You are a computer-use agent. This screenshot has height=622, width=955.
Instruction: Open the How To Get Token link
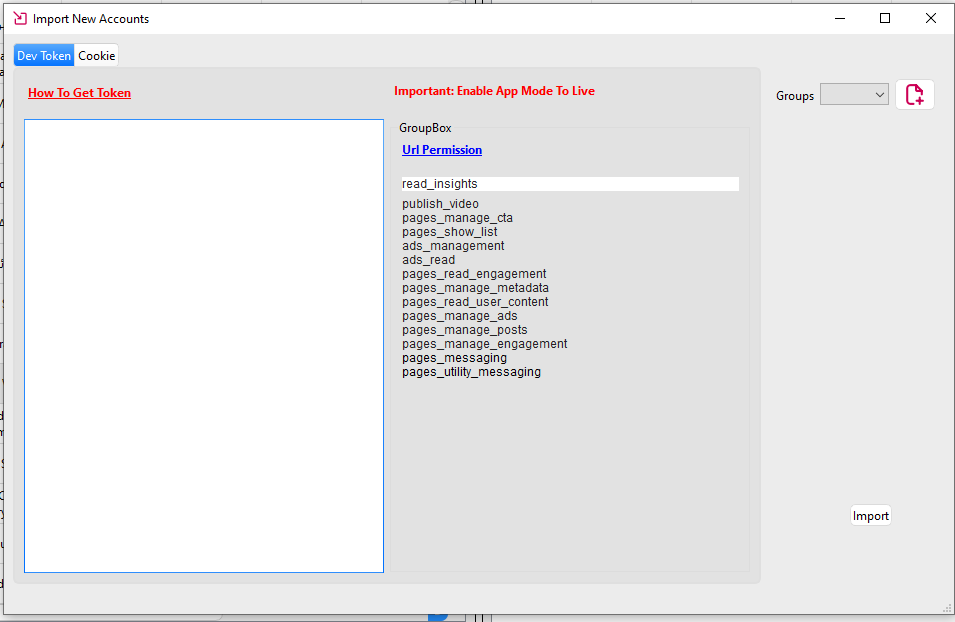click(79, 93)
